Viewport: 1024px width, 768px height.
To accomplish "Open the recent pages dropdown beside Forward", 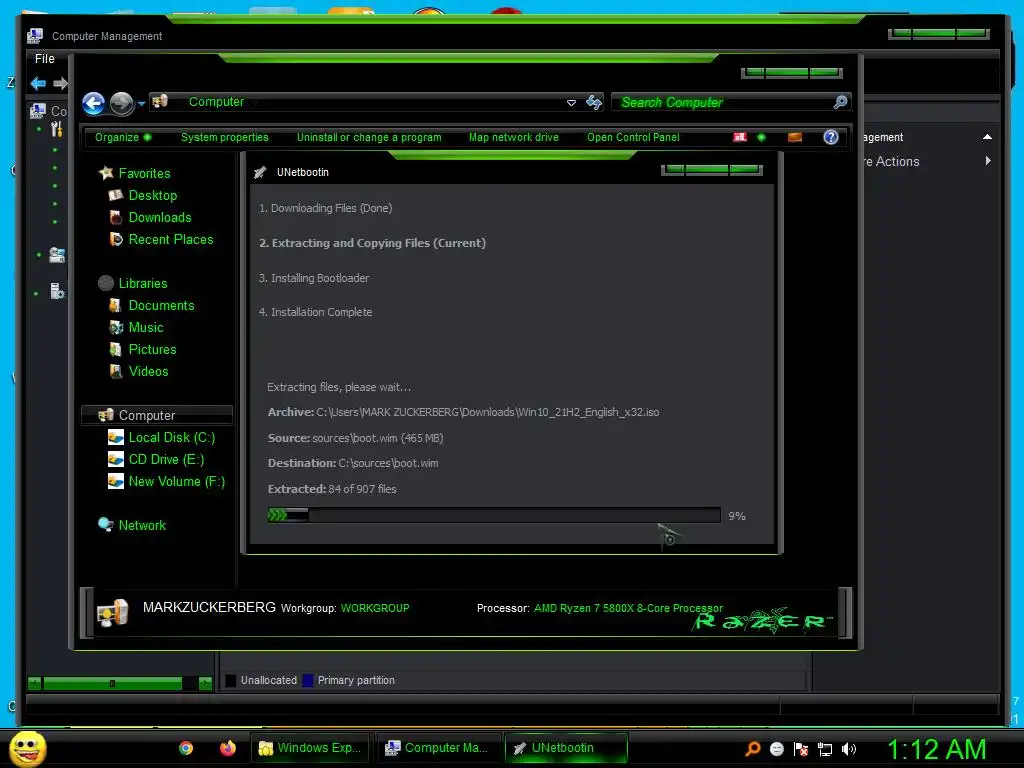I will [x=141, y=103].
